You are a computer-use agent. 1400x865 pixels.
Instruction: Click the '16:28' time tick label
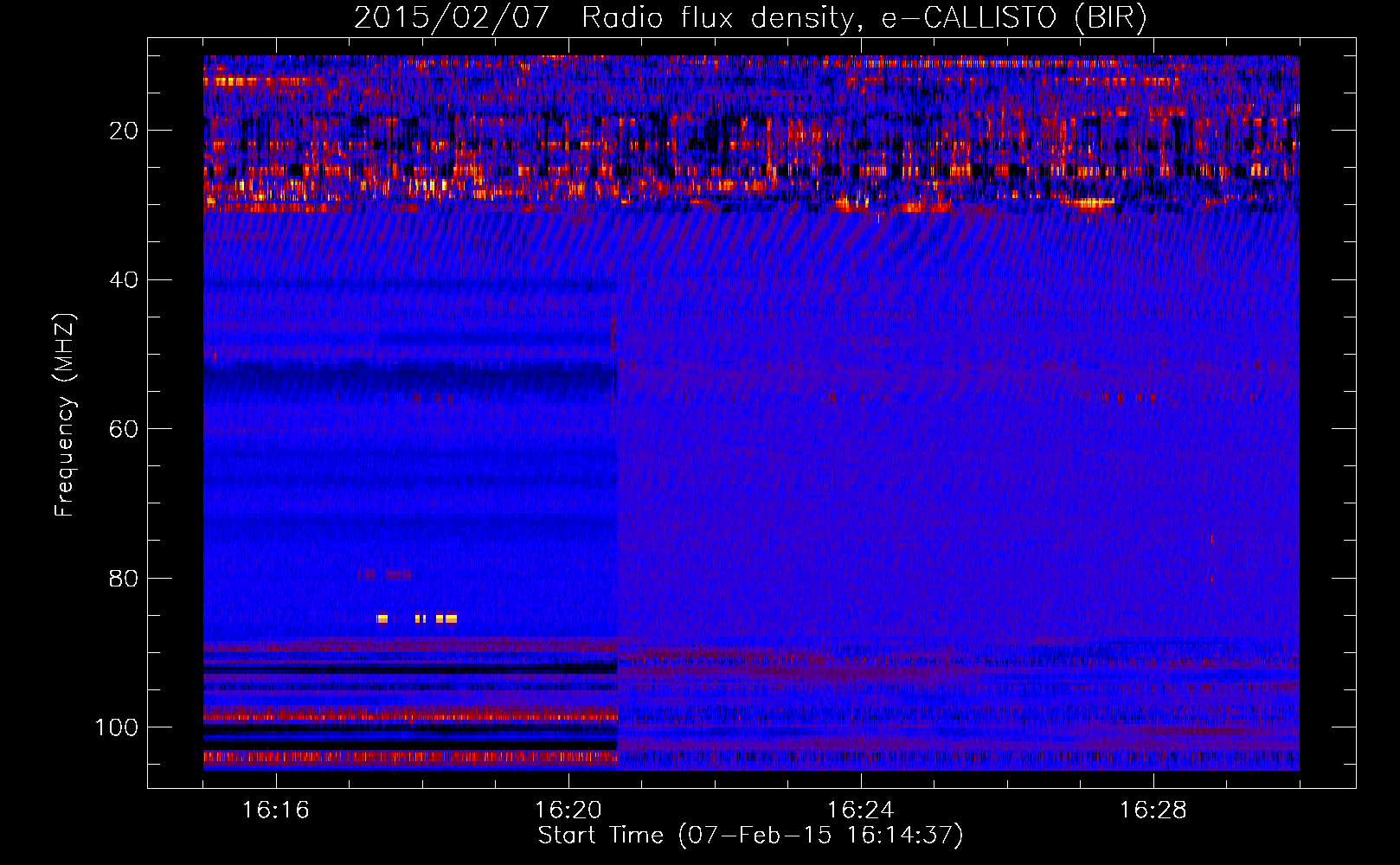(x=1153, y=811)
